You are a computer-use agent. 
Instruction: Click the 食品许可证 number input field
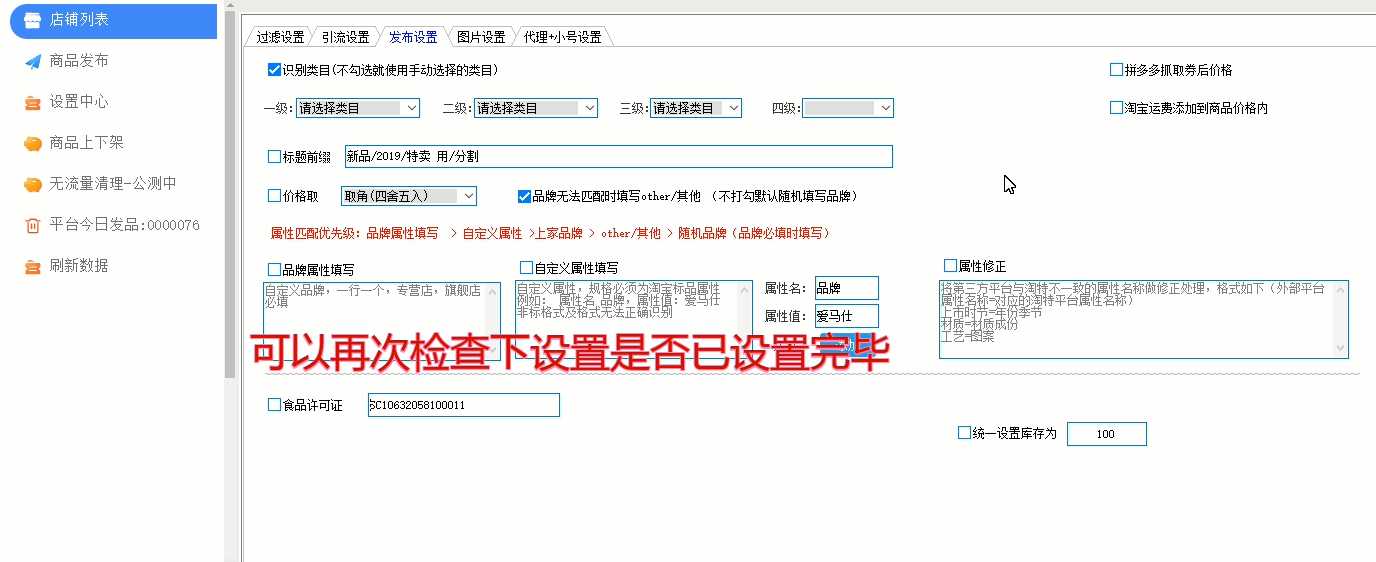click(x=463, y=405)
